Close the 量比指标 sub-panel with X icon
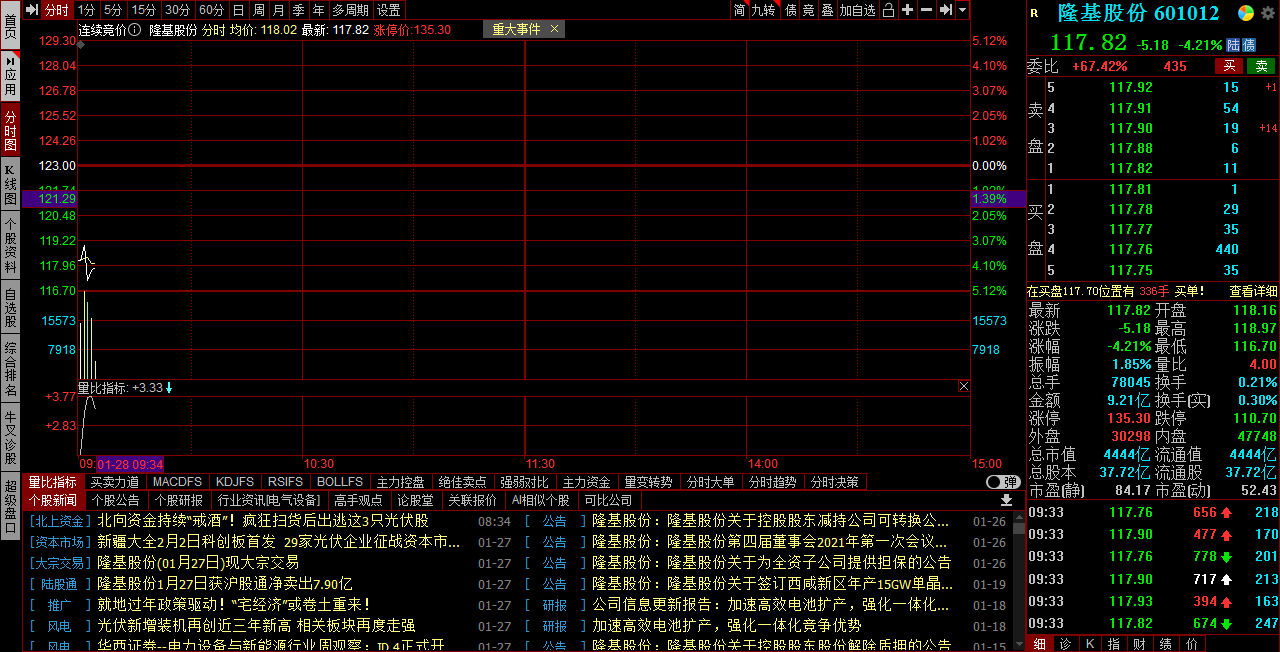This screenshot has width=1280, height=652. click(x=963, y=386)
